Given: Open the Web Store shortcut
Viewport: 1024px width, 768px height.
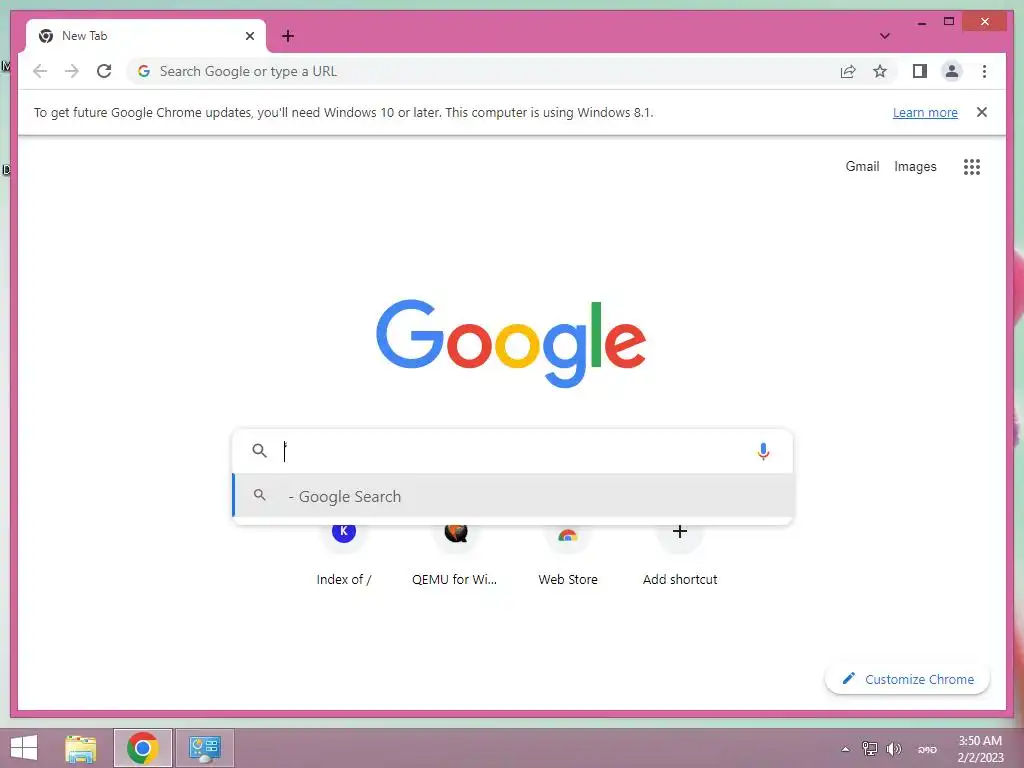Looking at the screenshot, I should (x=568, y=553).
